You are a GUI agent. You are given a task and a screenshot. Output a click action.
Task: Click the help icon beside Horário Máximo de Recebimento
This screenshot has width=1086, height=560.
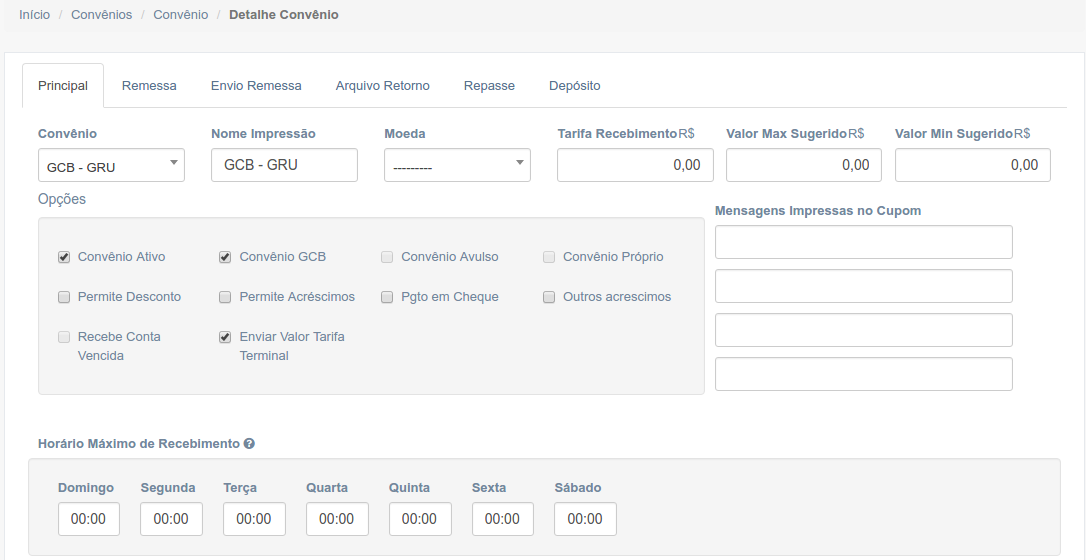coord(249,444)
